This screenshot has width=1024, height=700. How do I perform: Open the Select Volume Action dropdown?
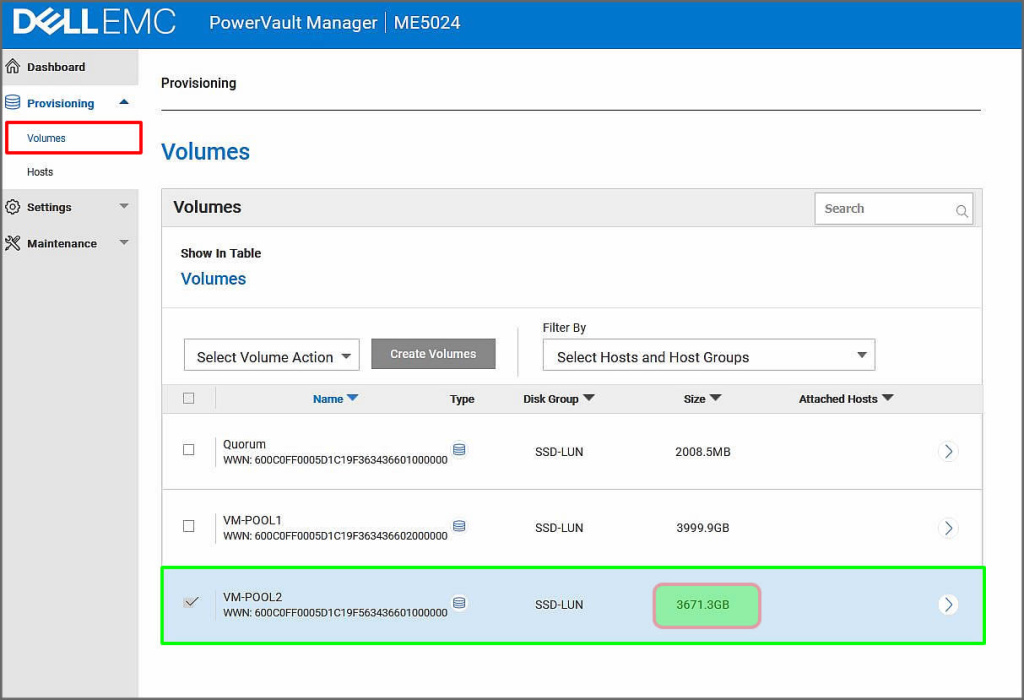[271, 356]
